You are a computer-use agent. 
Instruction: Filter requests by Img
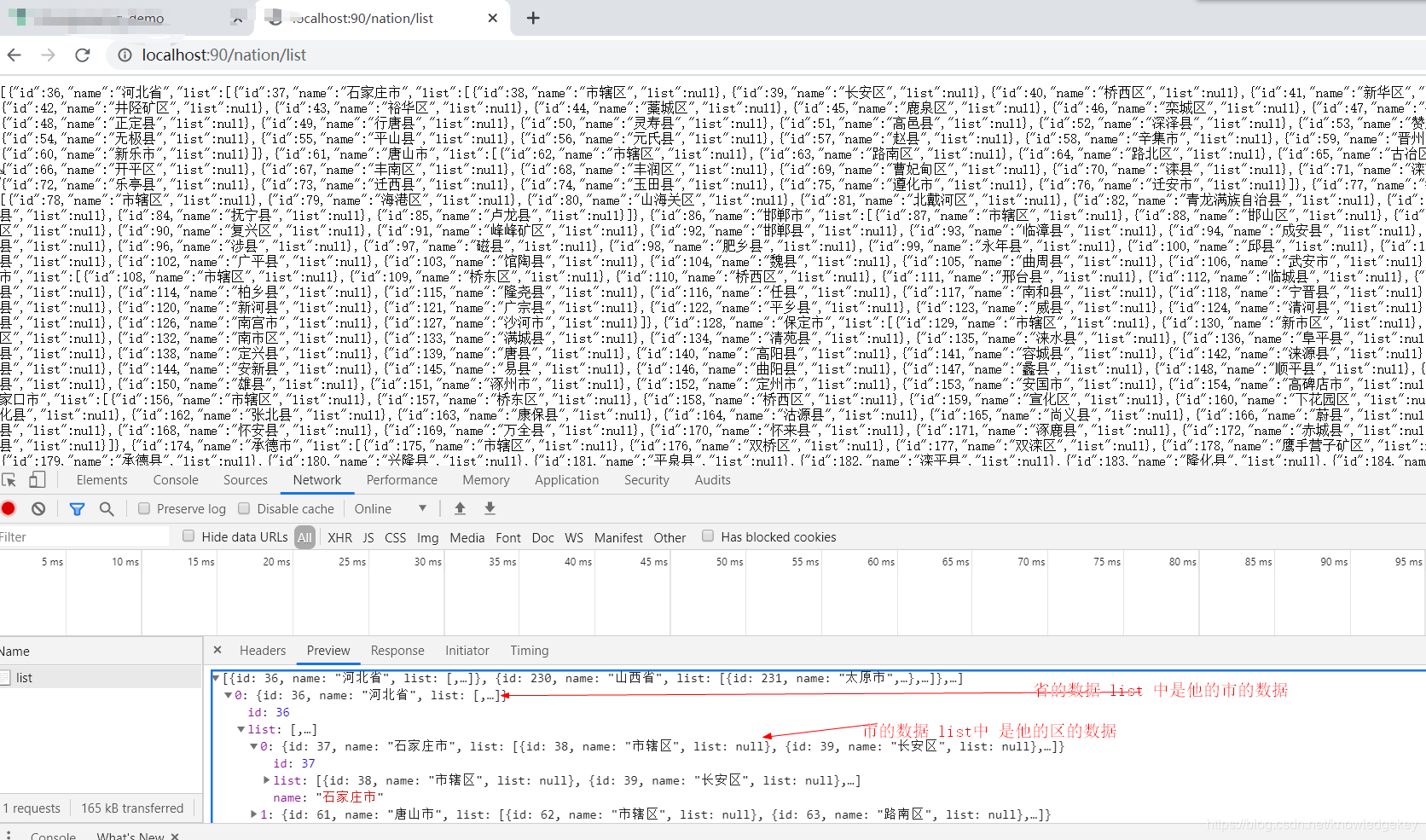tap(427, 537)
